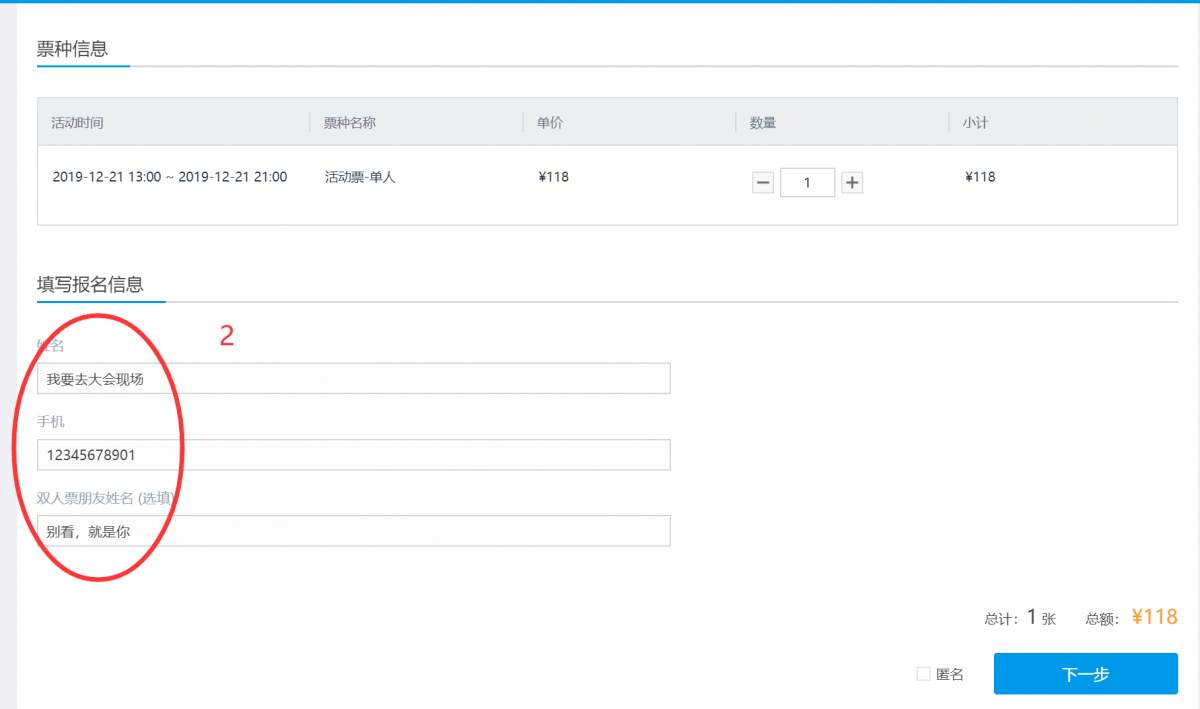Click the unit price ¥118 cell

pyautogui.click(x=553, y=177)
